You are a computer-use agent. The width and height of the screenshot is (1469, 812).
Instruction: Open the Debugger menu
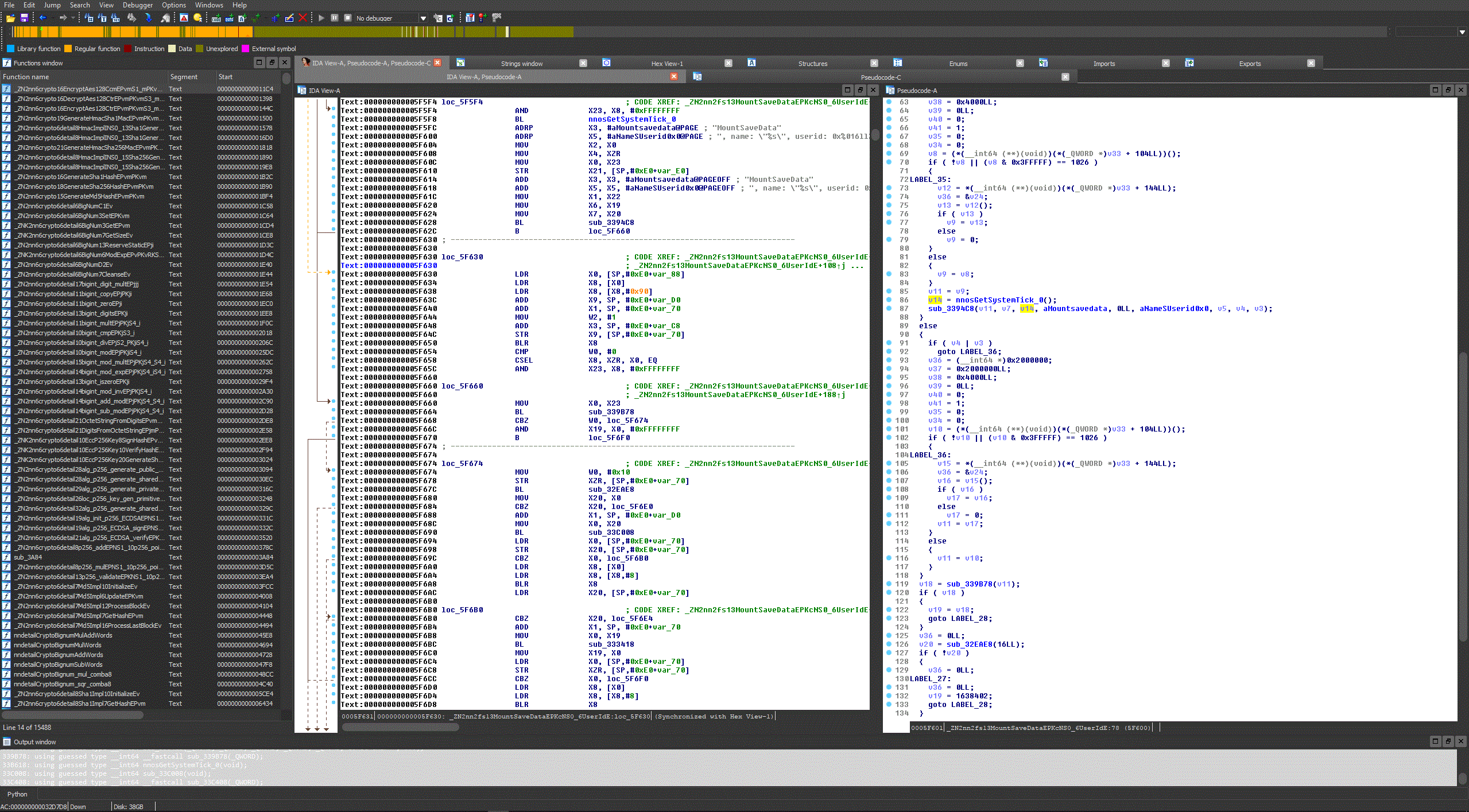coord(138,5)
